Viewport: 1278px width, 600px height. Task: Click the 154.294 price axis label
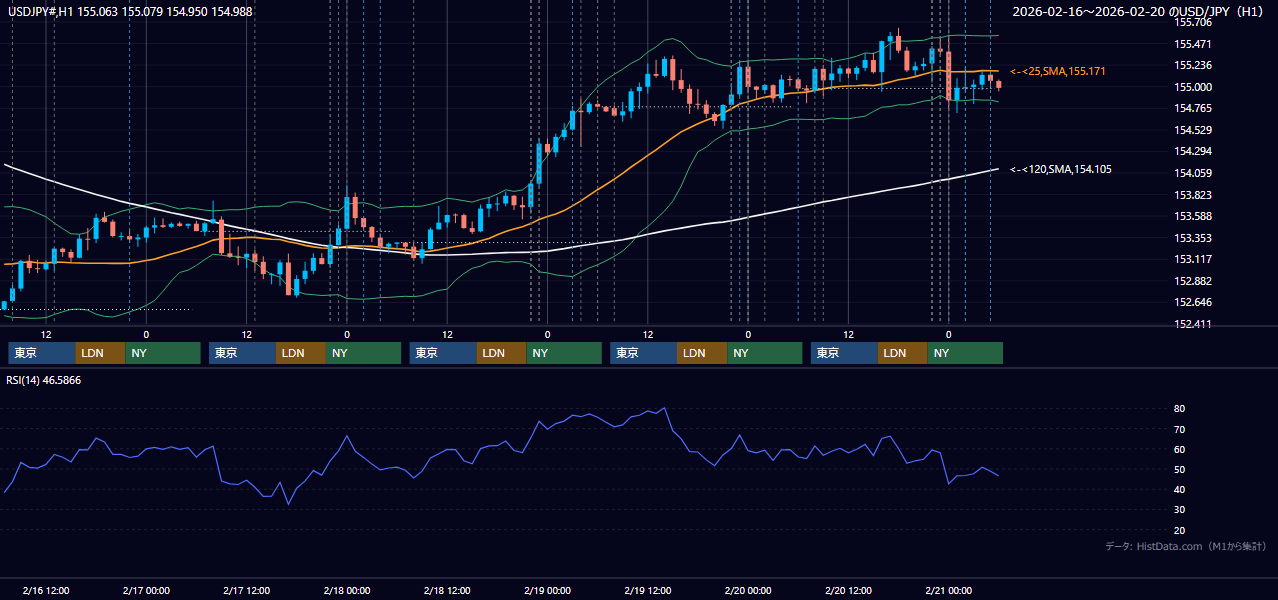tap(1192, 151)
